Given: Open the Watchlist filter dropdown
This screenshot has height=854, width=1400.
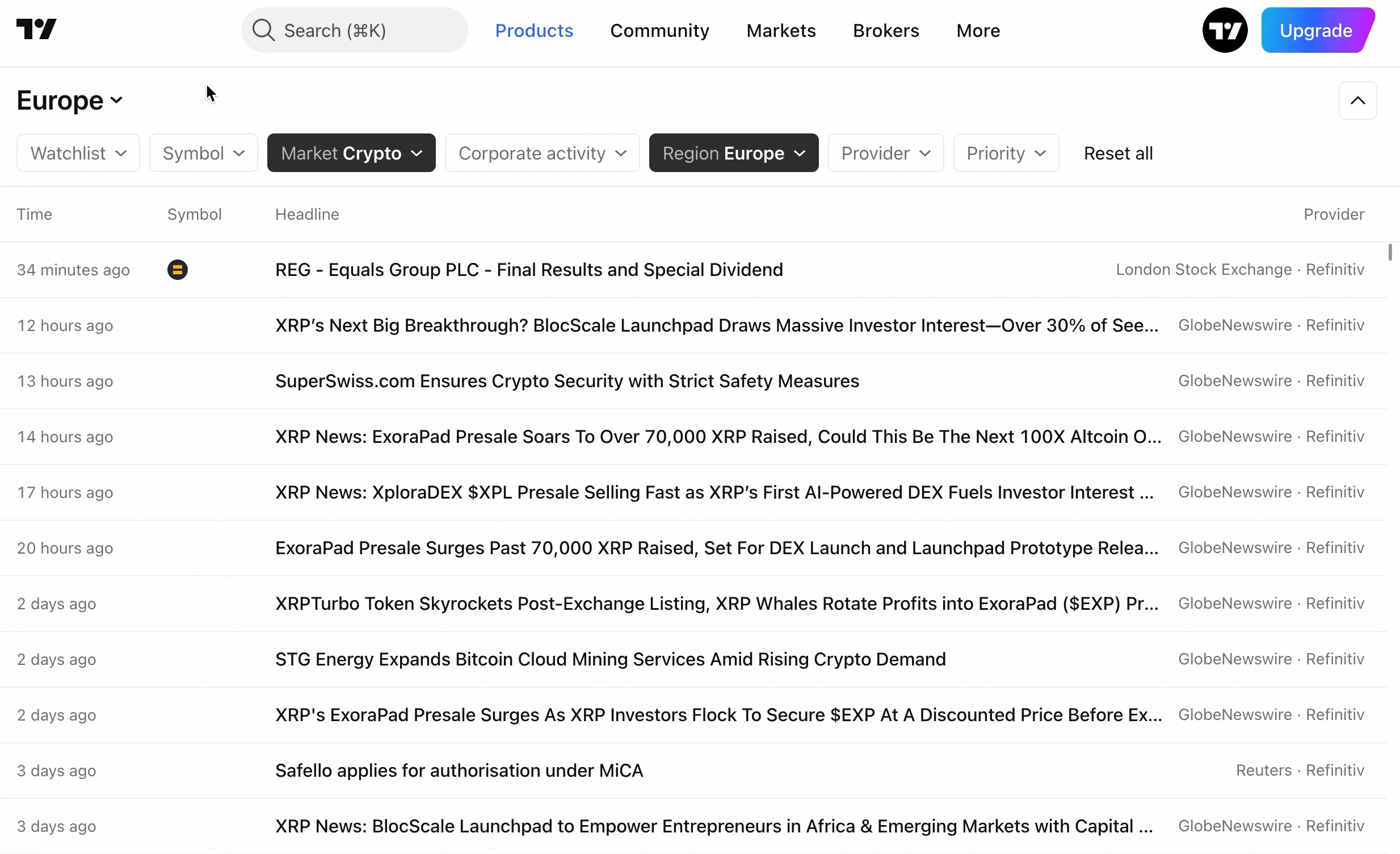Looking at the screenshot, I should 78,153.
